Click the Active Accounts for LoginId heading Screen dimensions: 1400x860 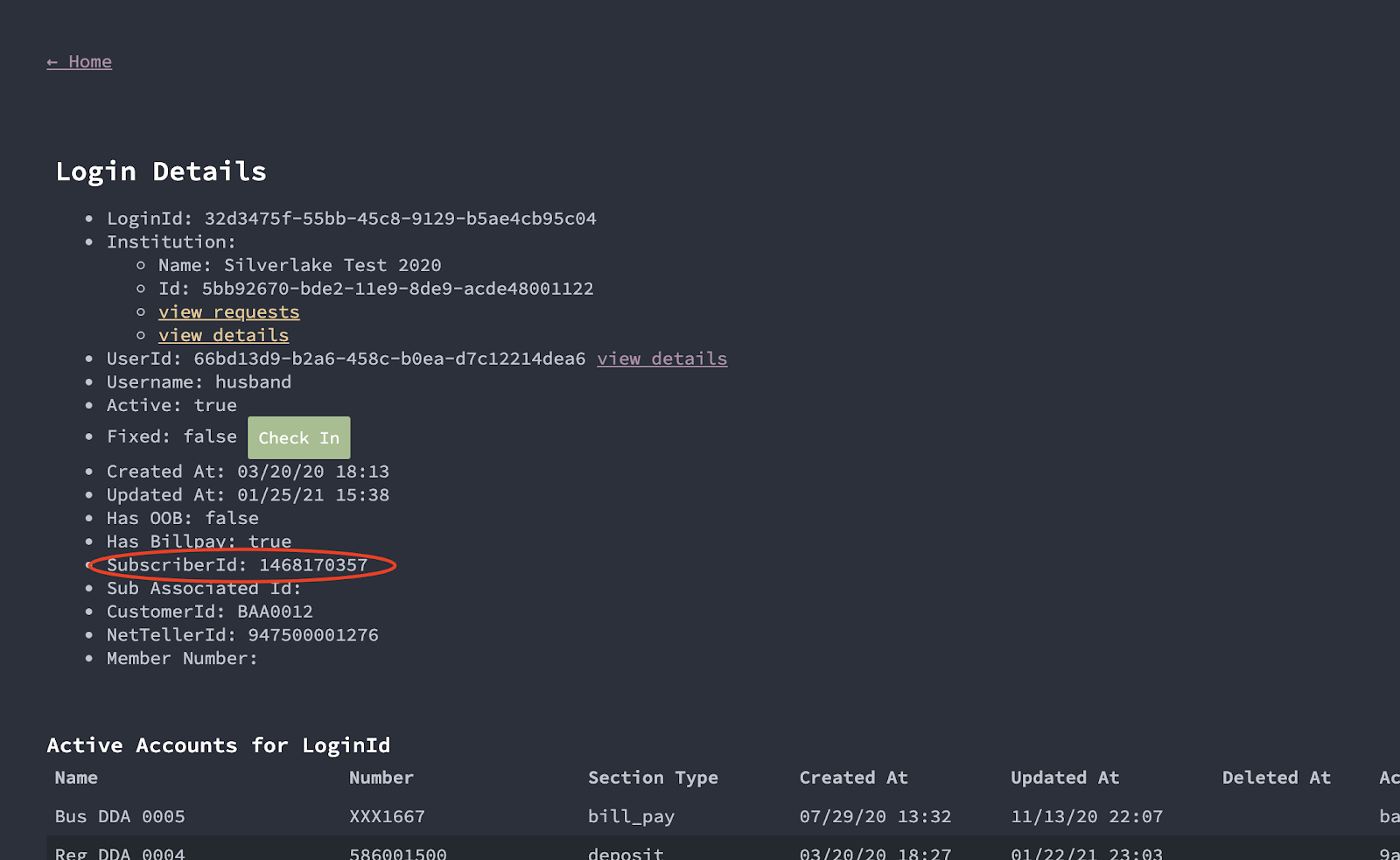pyautogui.click(x=219, y=745)
